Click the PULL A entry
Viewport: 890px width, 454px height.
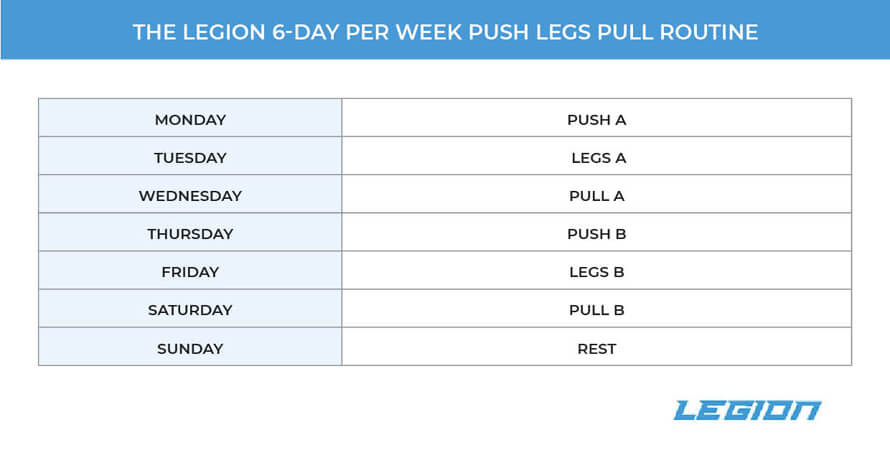click(x=596, y=196)
